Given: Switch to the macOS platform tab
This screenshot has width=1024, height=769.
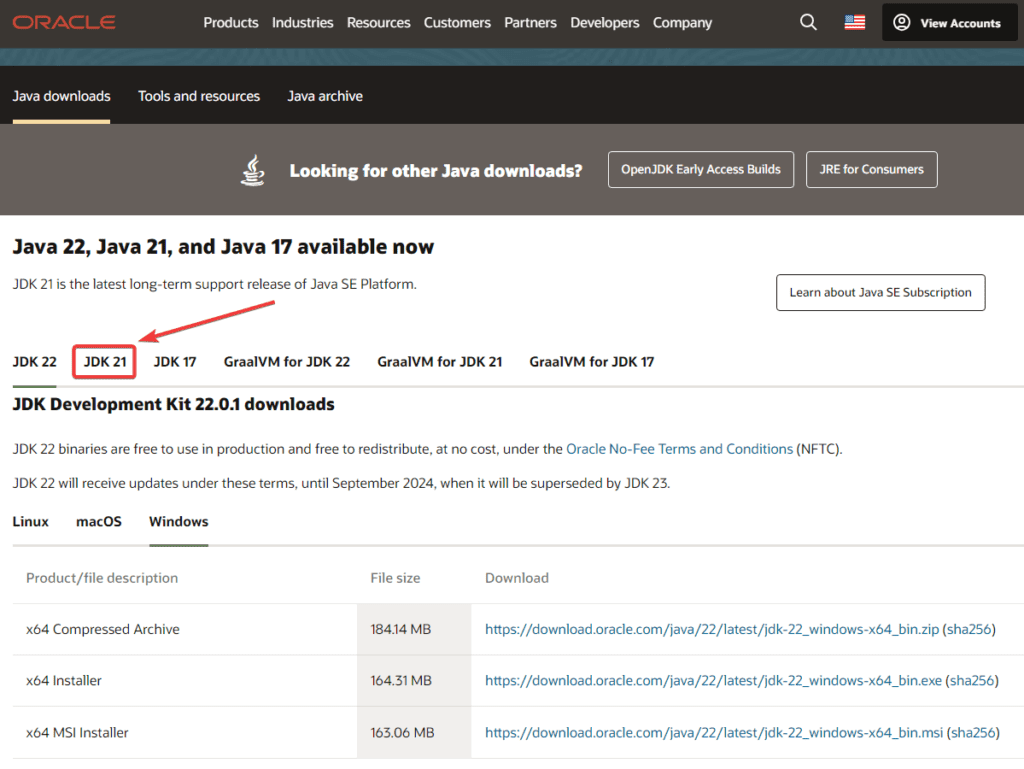Looking at the screenshot, I should [x=99, y=521].
